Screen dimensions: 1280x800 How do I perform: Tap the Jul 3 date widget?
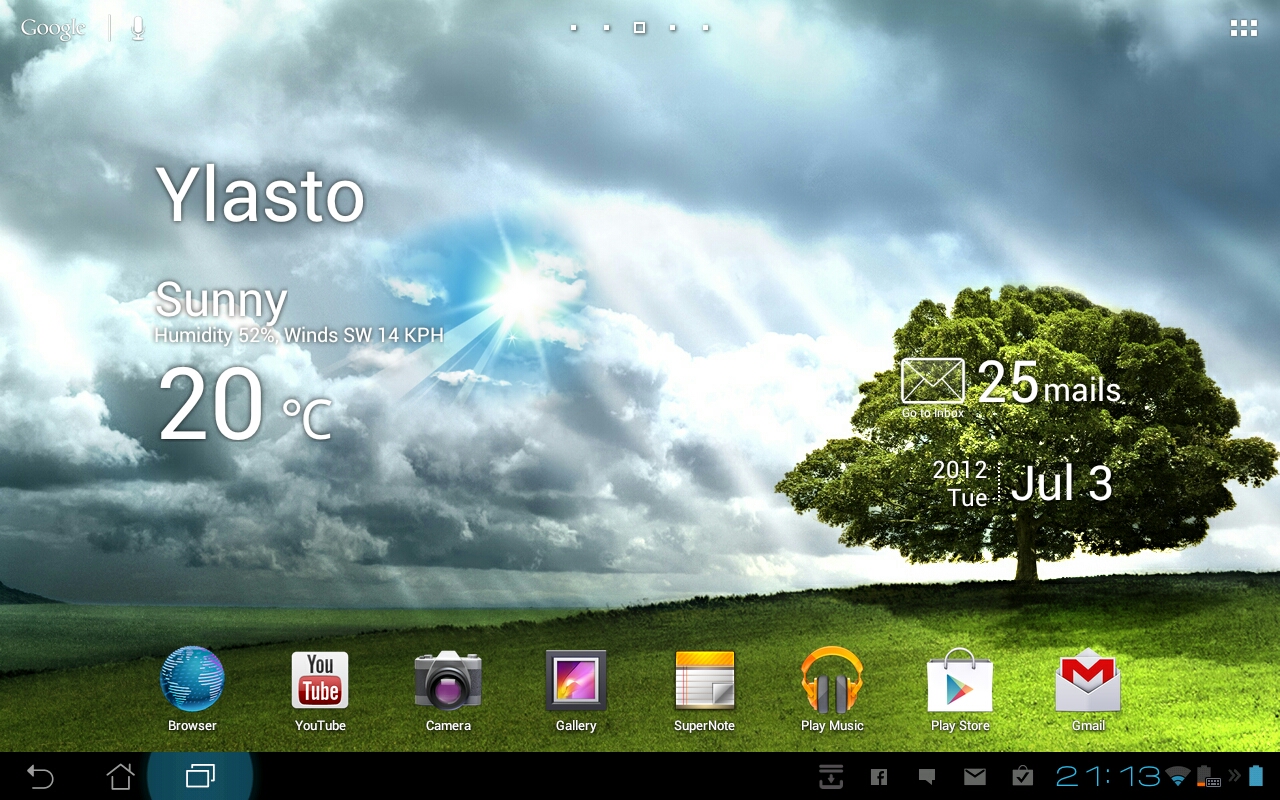click(1061, 483)
